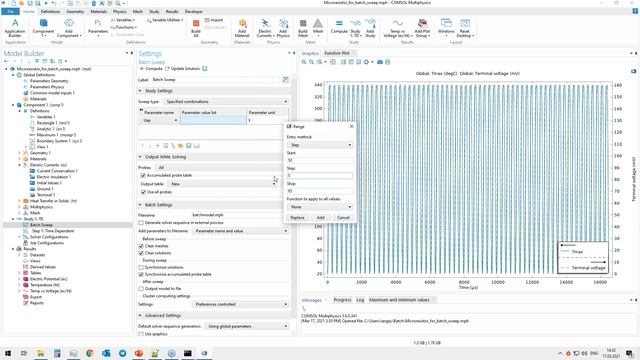Toggle Clear solutions checkbox
This screenshot has width=640, height=360.
pyautogui.click(x=141, y=253)
